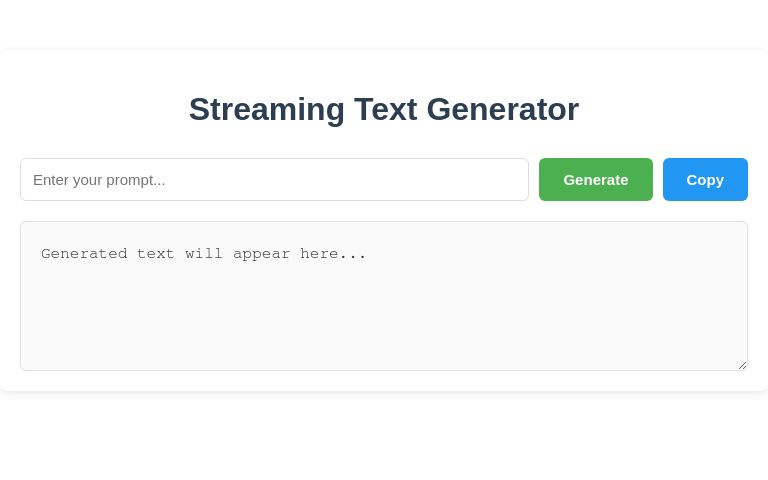Click the green Generate button

pyautogui.click(x=595, y=180)
